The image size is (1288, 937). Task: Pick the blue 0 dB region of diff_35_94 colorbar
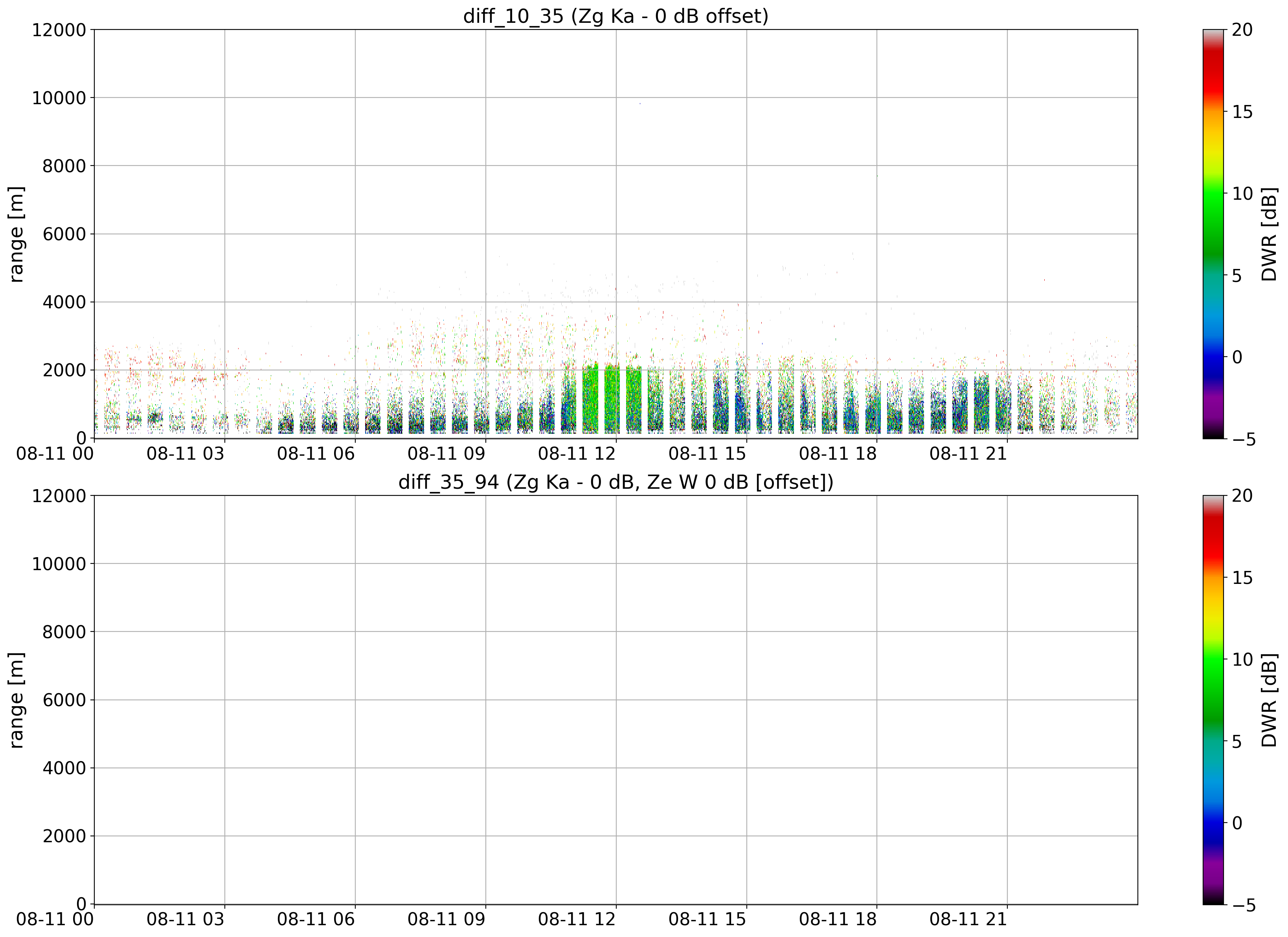(1214, 823)
